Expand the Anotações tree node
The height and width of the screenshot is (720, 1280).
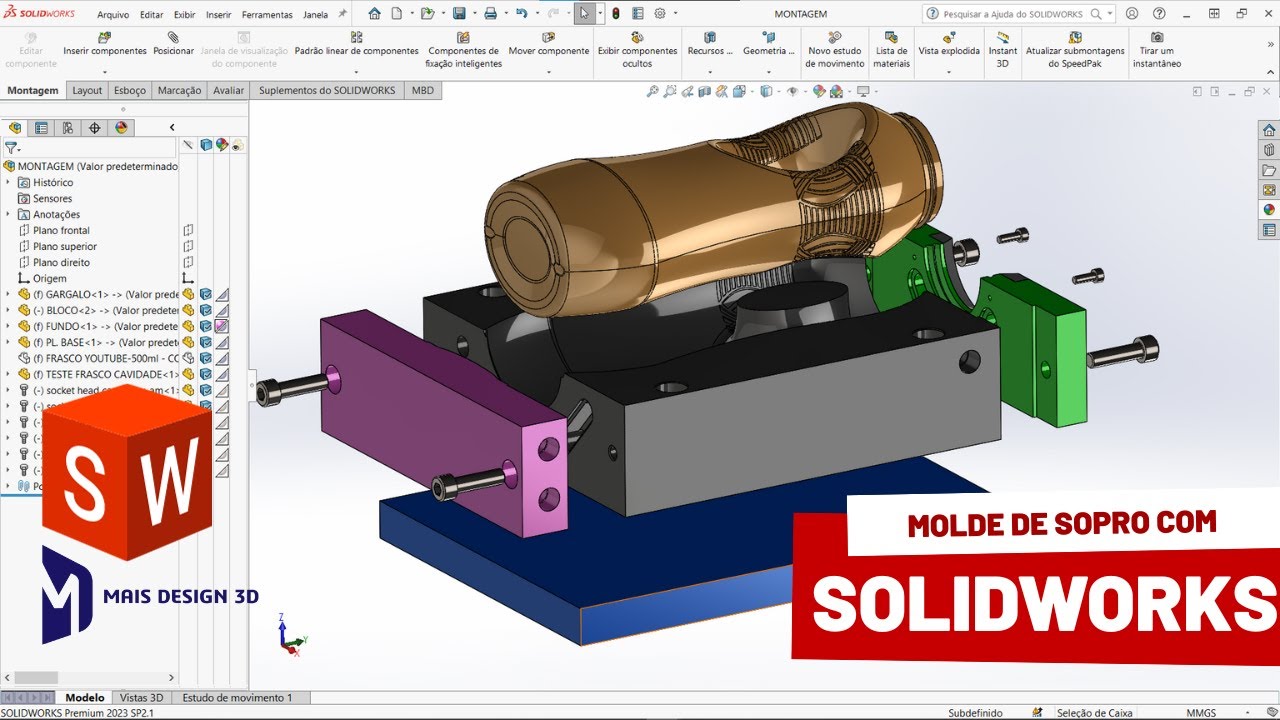point(8,214)
